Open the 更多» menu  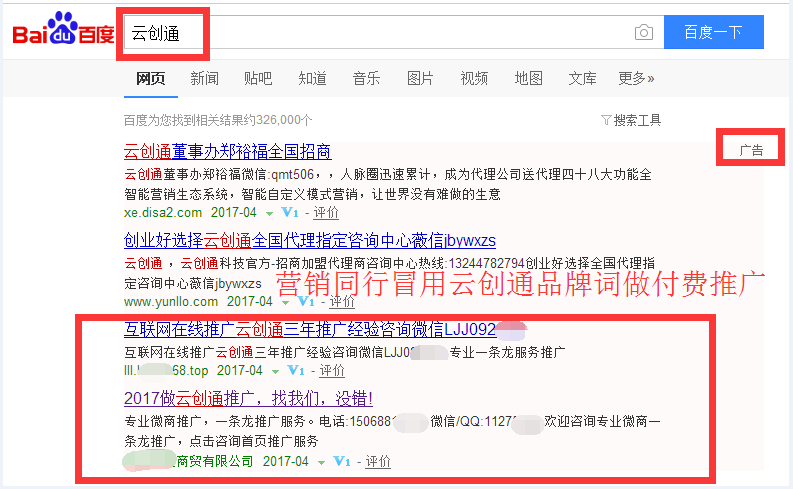(x=636, y=78)
